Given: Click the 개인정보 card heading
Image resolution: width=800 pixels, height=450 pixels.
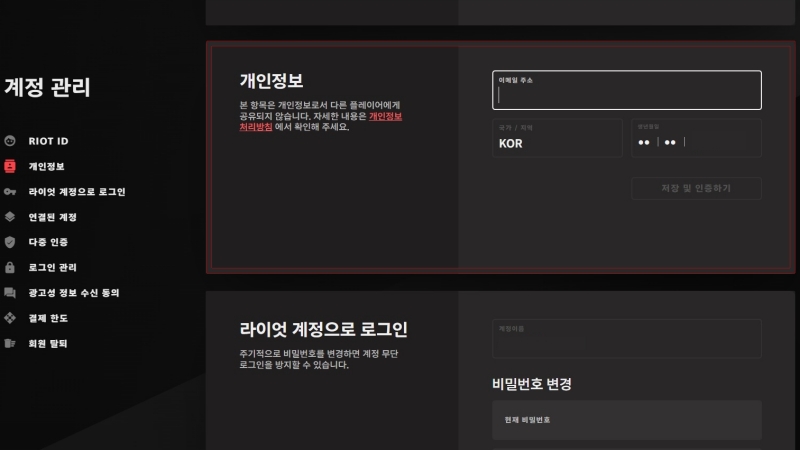Looking at the screenshot, I should (x=271, y=81).
